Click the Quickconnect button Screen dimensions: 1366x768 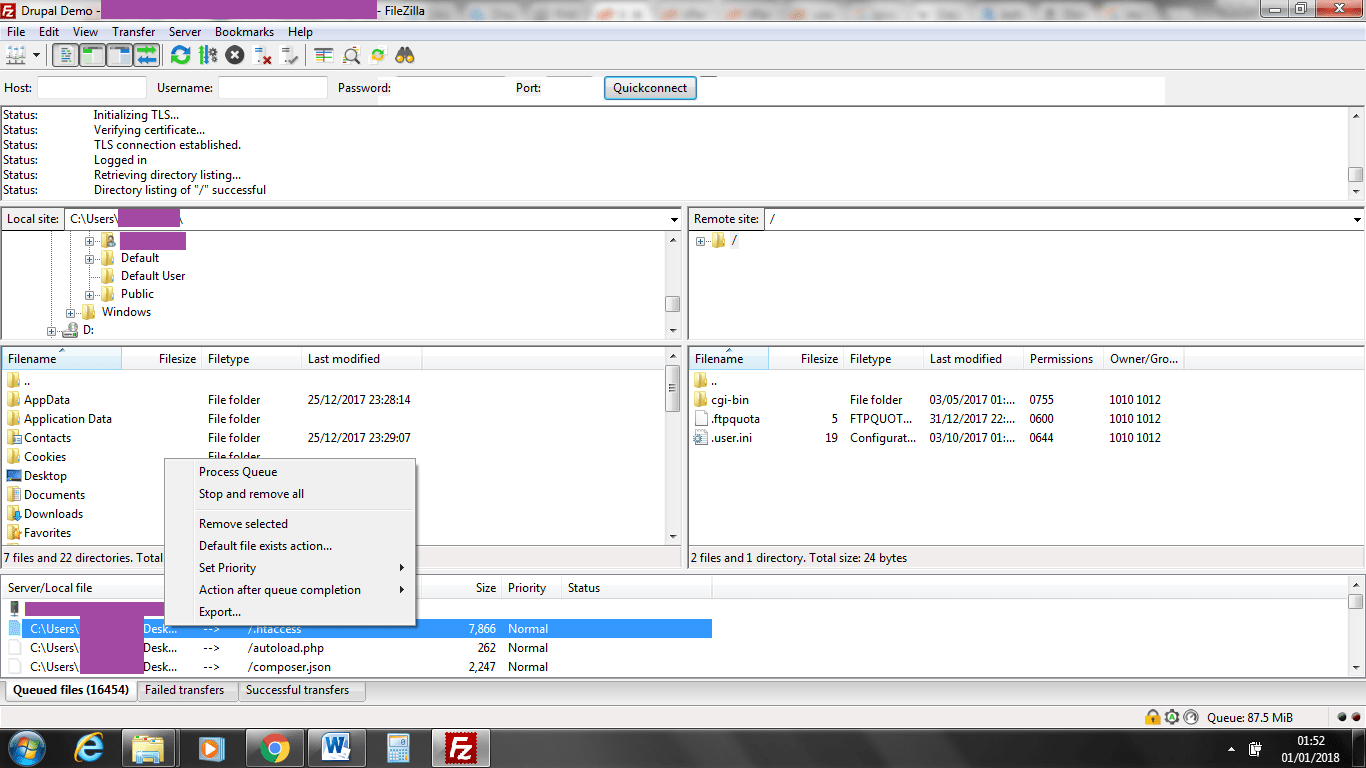650,88
